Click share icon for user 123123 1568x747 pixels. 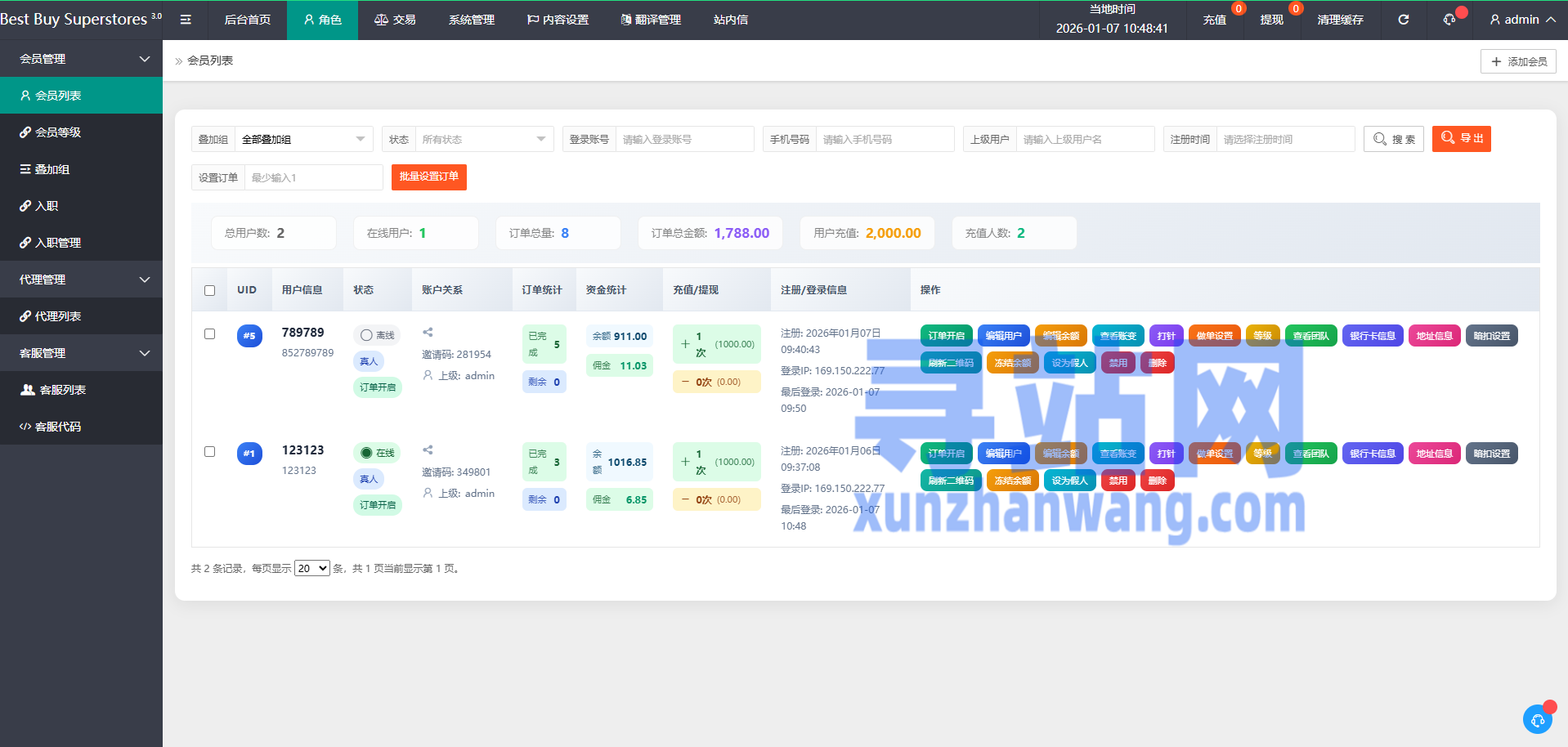(x=428, y=450)
